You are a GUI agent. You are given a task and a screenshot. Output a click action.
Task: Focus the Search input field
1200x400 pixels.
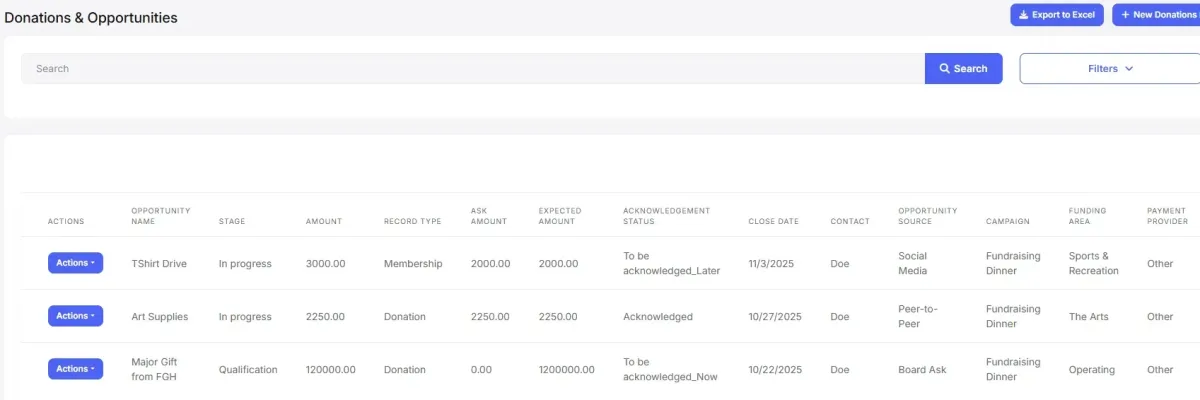(473, 69)
